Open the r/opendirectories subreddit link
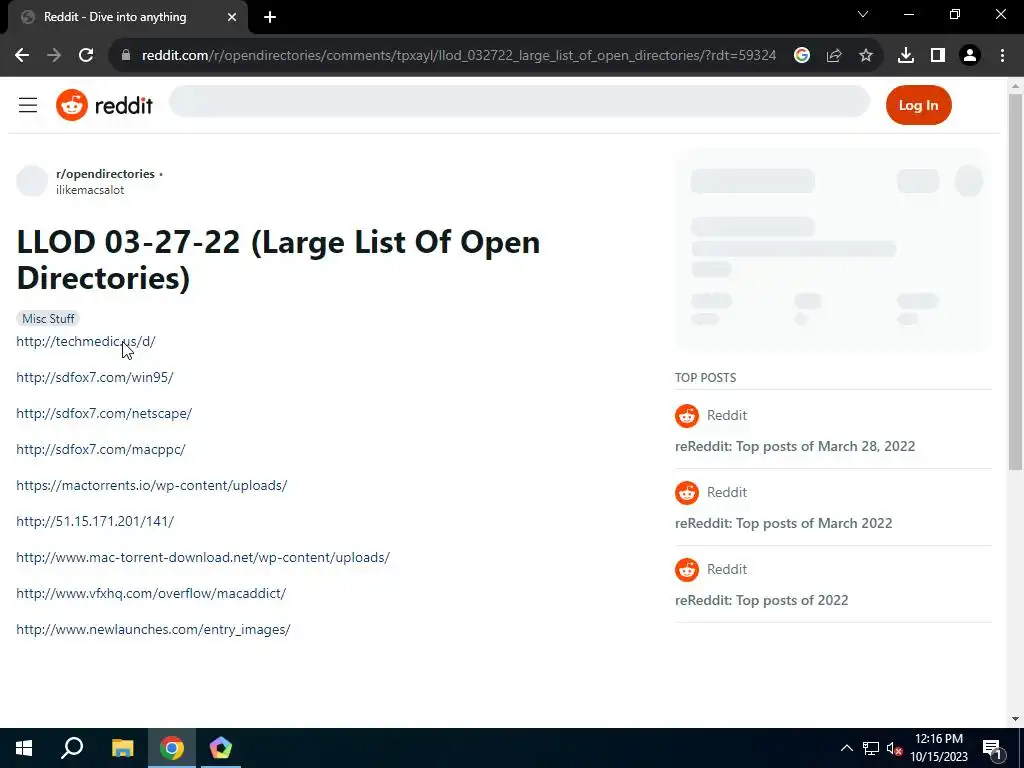Viewport: 1024px width, 768px height. coord(105,174)
